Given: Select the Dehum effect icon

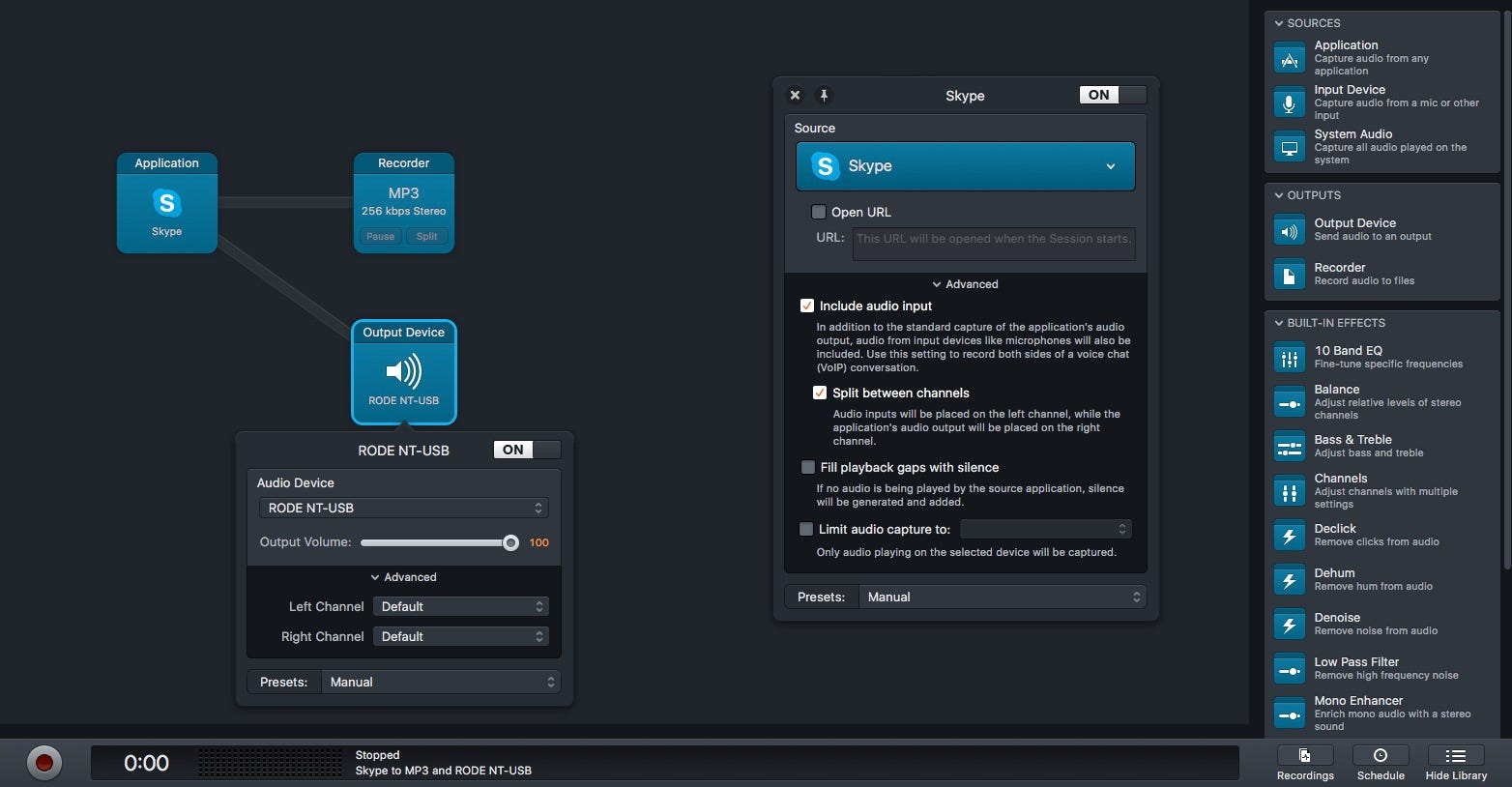Looking at the screenshot, I should click(1290, 581).
